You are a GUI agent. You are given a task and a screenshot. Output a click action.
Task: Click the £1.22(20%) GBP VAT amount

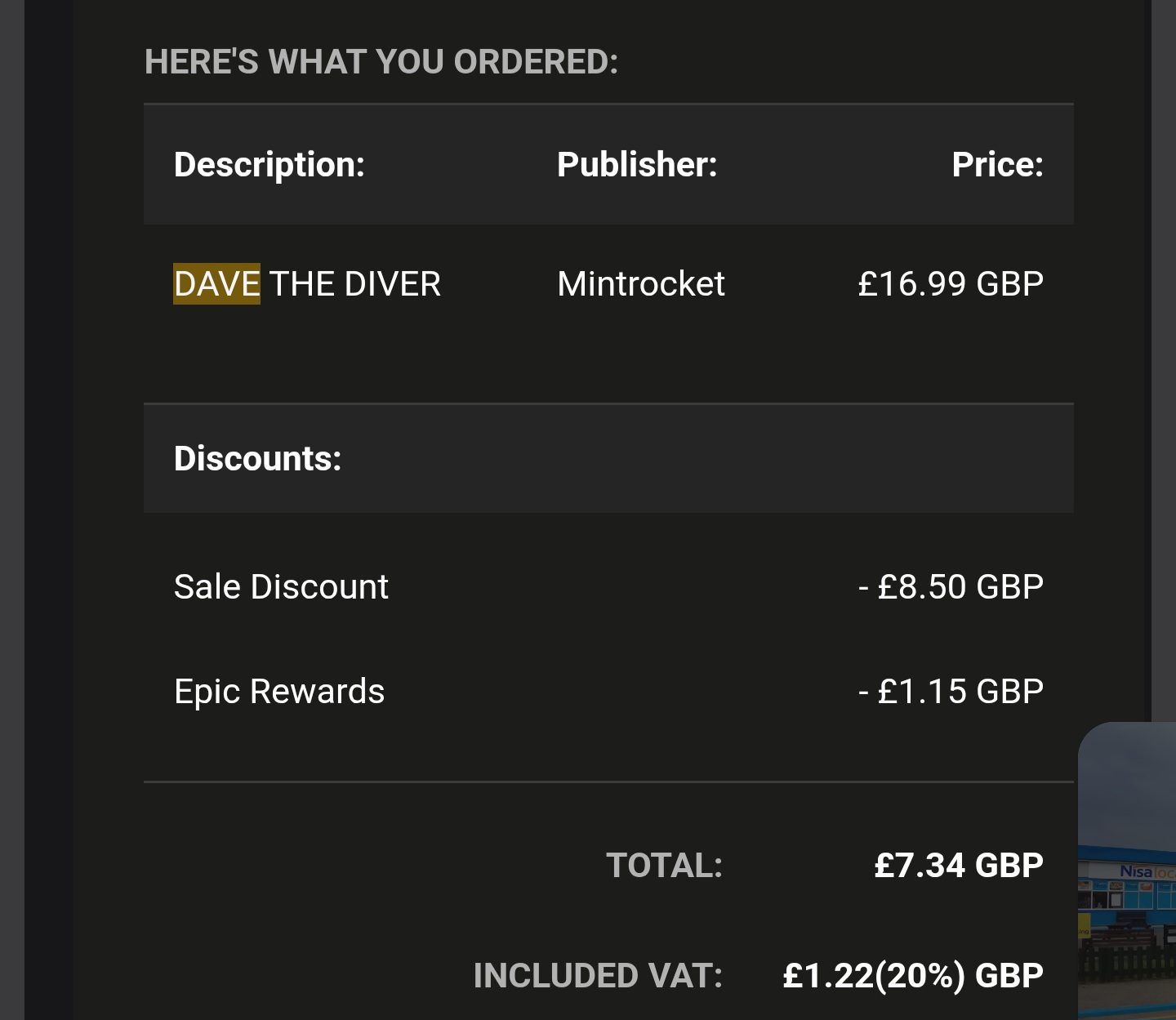(913, 976)
